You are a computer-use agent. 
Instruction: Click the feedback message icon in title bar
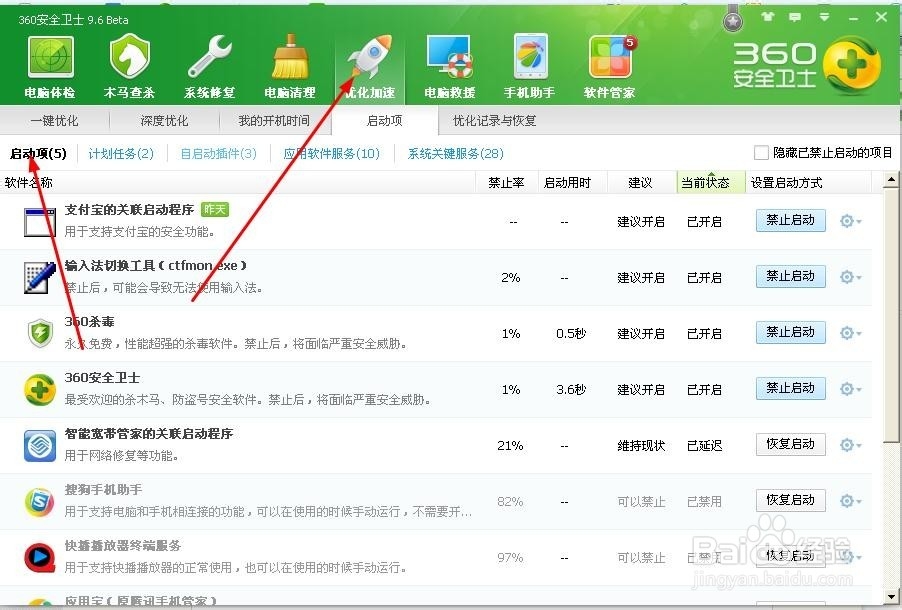point(795,17)
